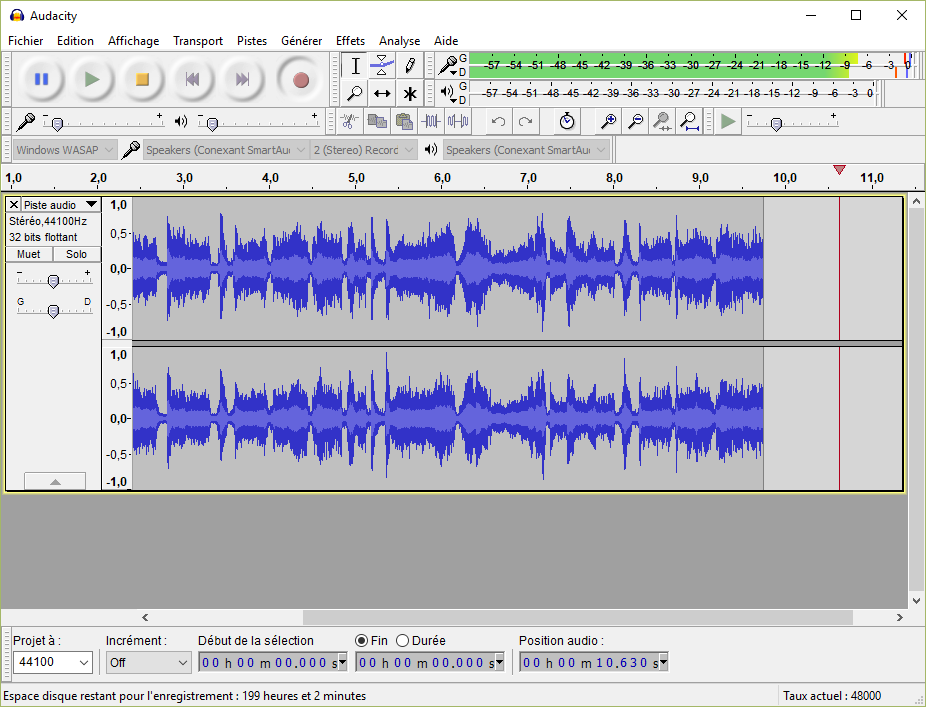Solo the Piste audio track
Viewport: 926px width, 707px height.
[x=77, y=254]
